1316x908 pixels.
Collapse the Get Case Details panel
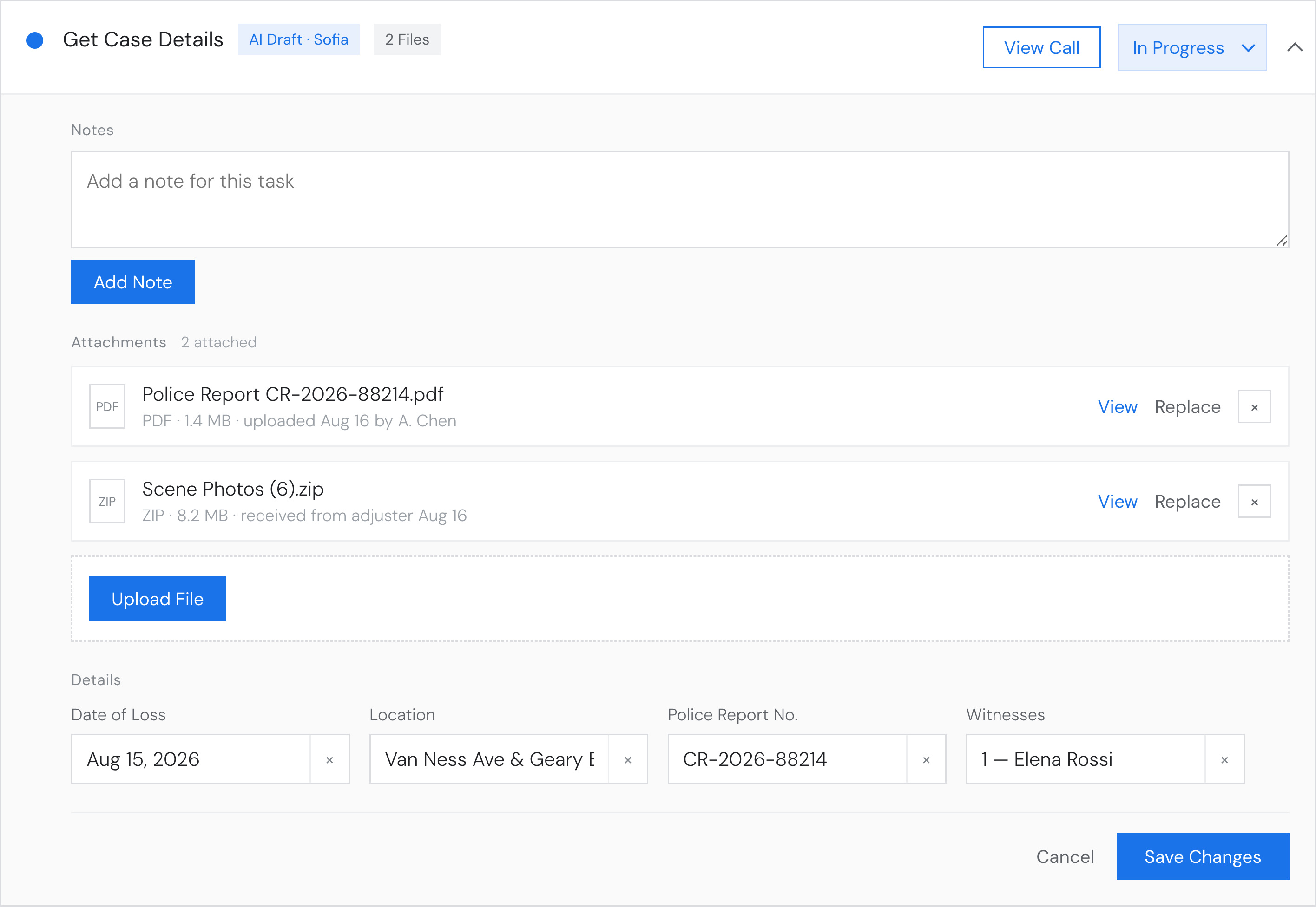coord(1295,47)
